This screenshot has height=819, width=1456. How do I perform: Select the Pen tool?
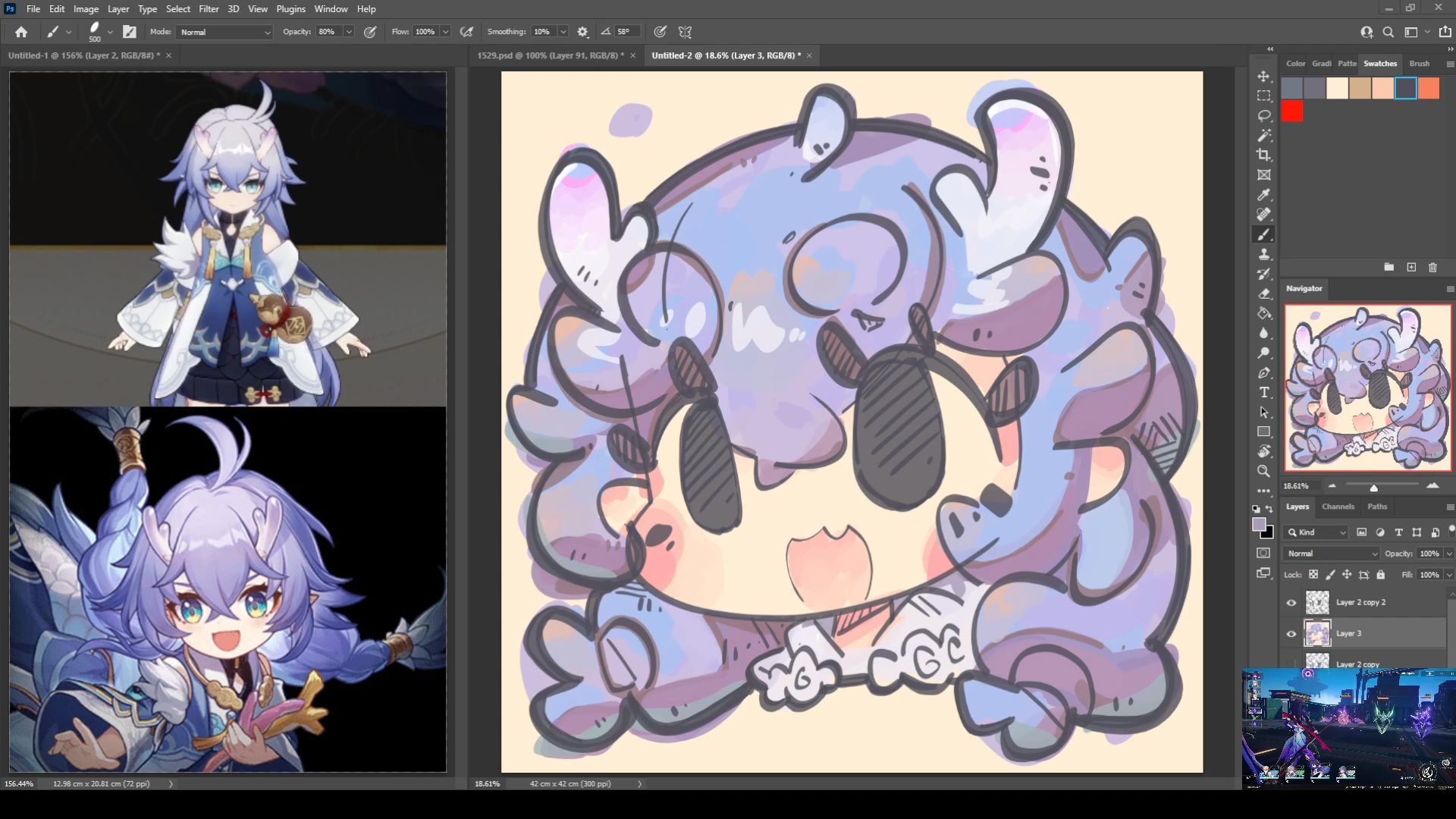pyautogui.click(x=1263, y=372)
